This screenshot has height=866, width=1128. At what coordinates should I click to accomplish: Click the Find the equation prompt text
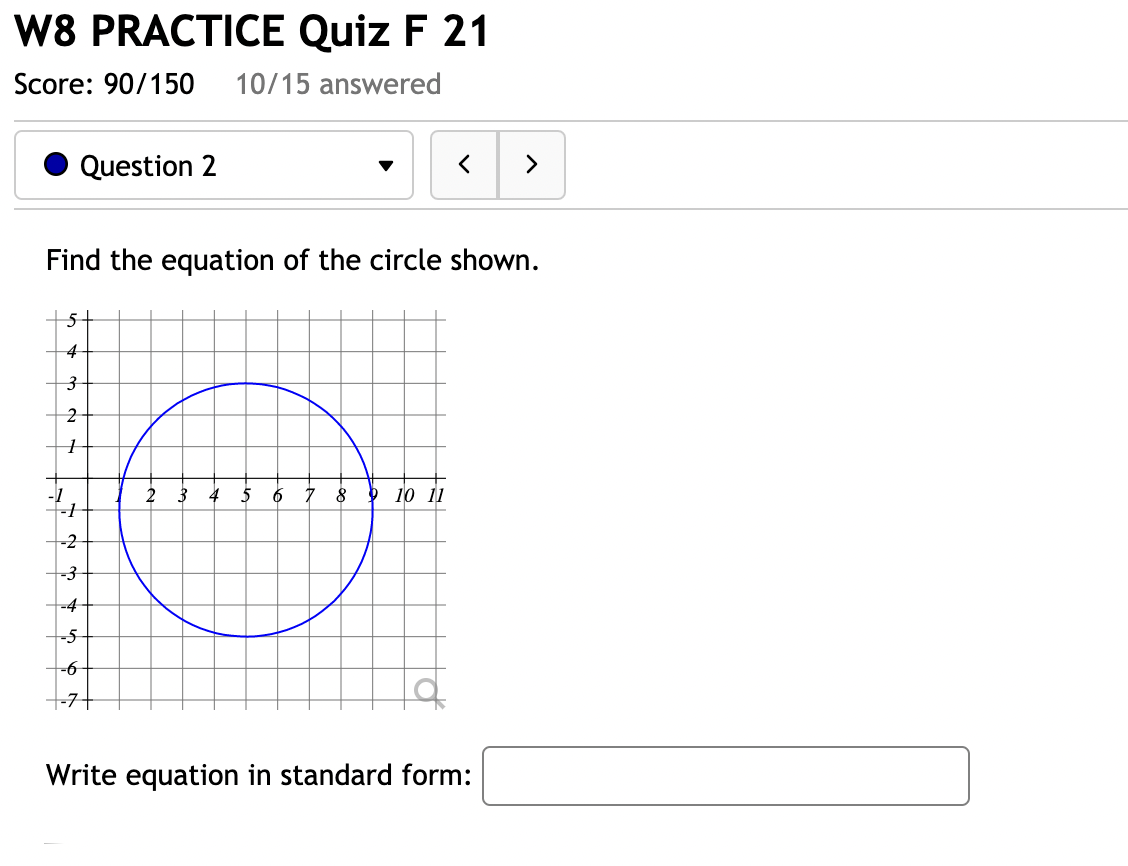[292, 260]
